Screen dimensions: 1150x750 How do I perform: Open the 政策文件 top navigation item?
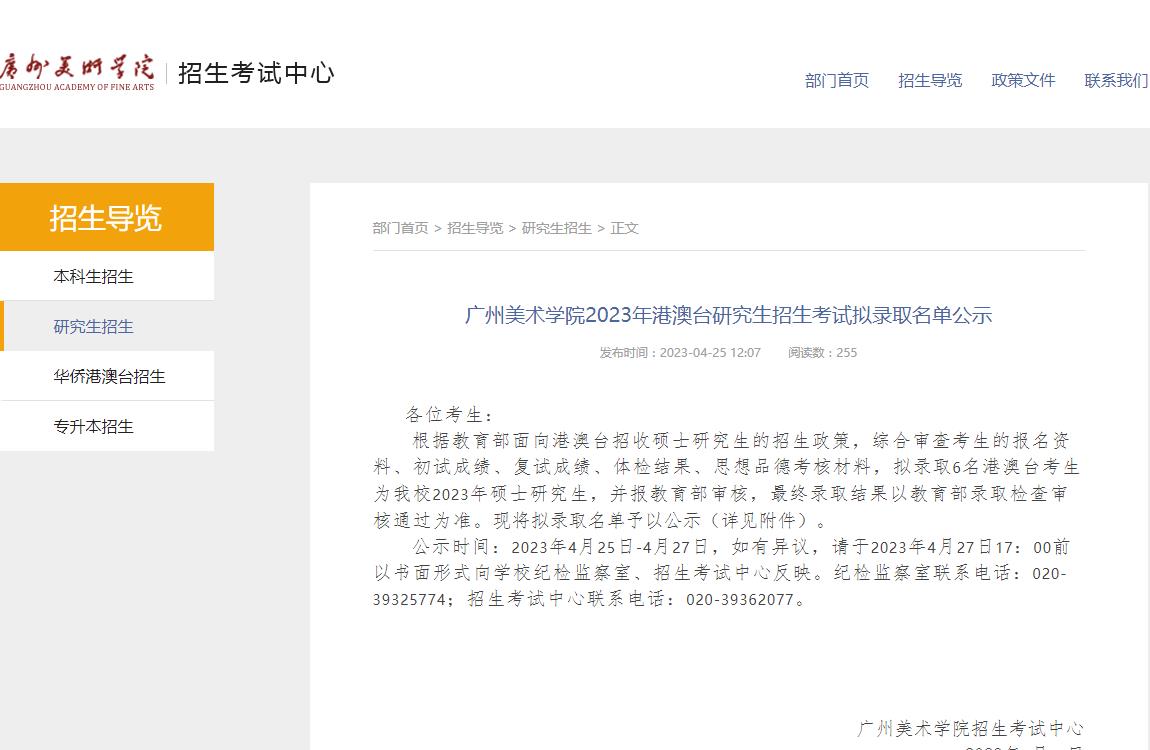[1023, 81]
